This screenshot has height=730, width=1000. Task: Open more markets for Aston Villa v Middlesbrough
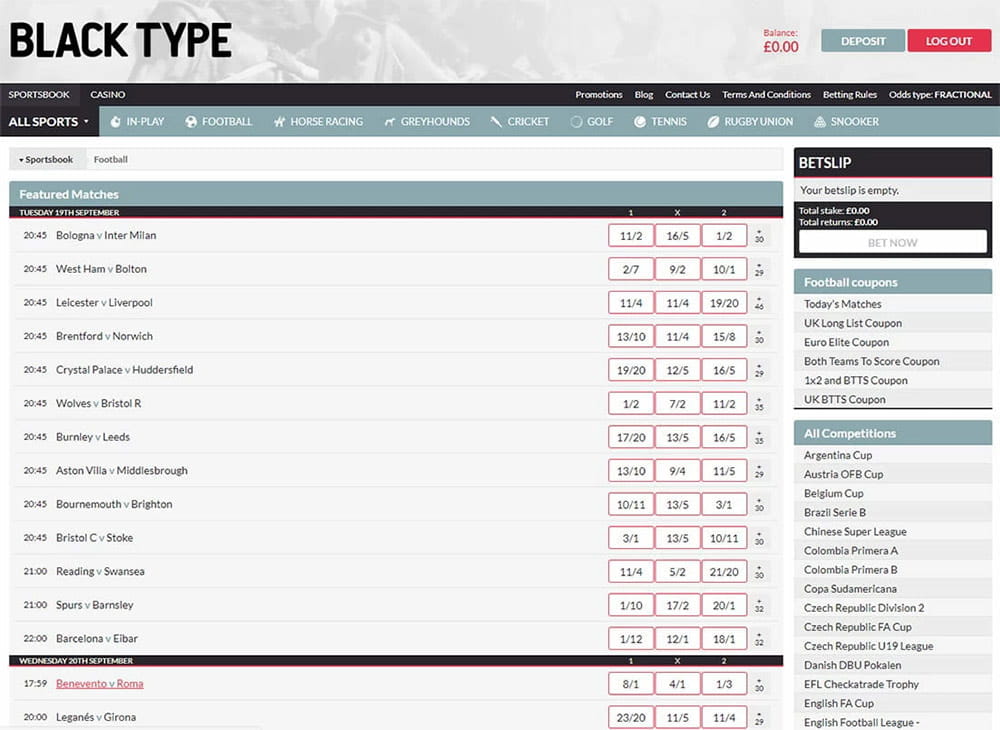coord(759,471)
